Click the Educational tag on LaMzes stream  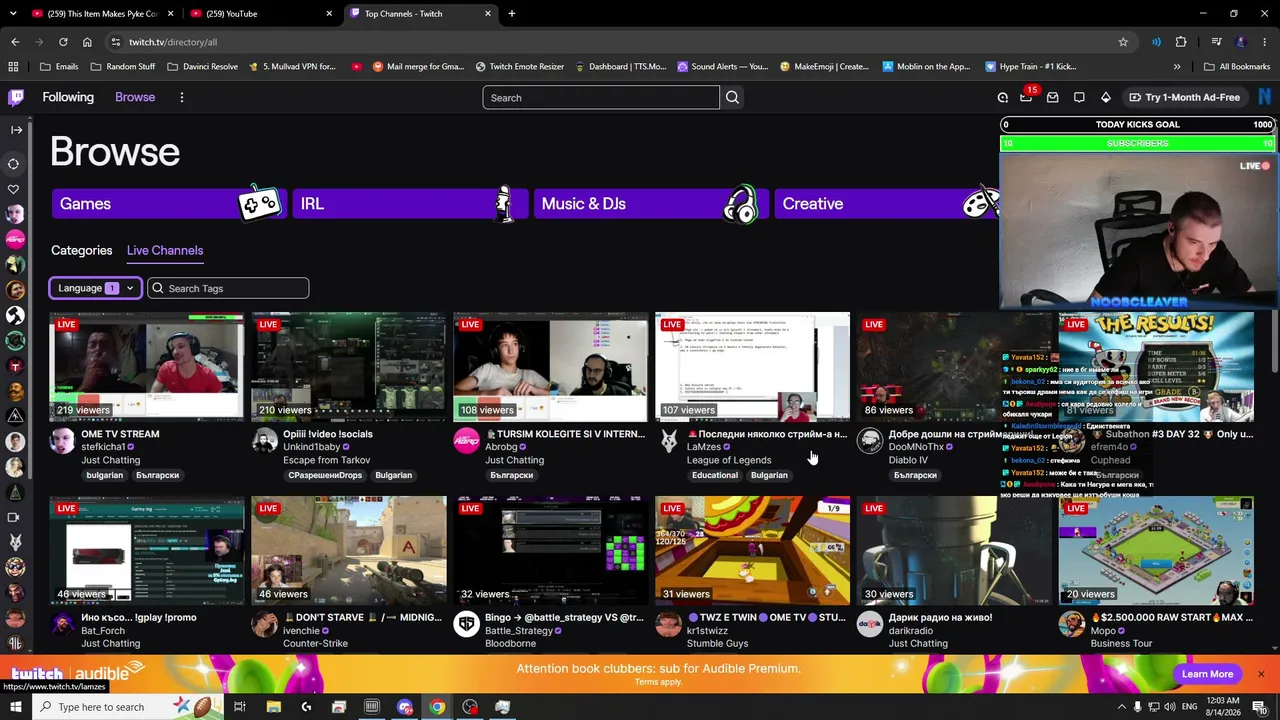click(715, 475)
